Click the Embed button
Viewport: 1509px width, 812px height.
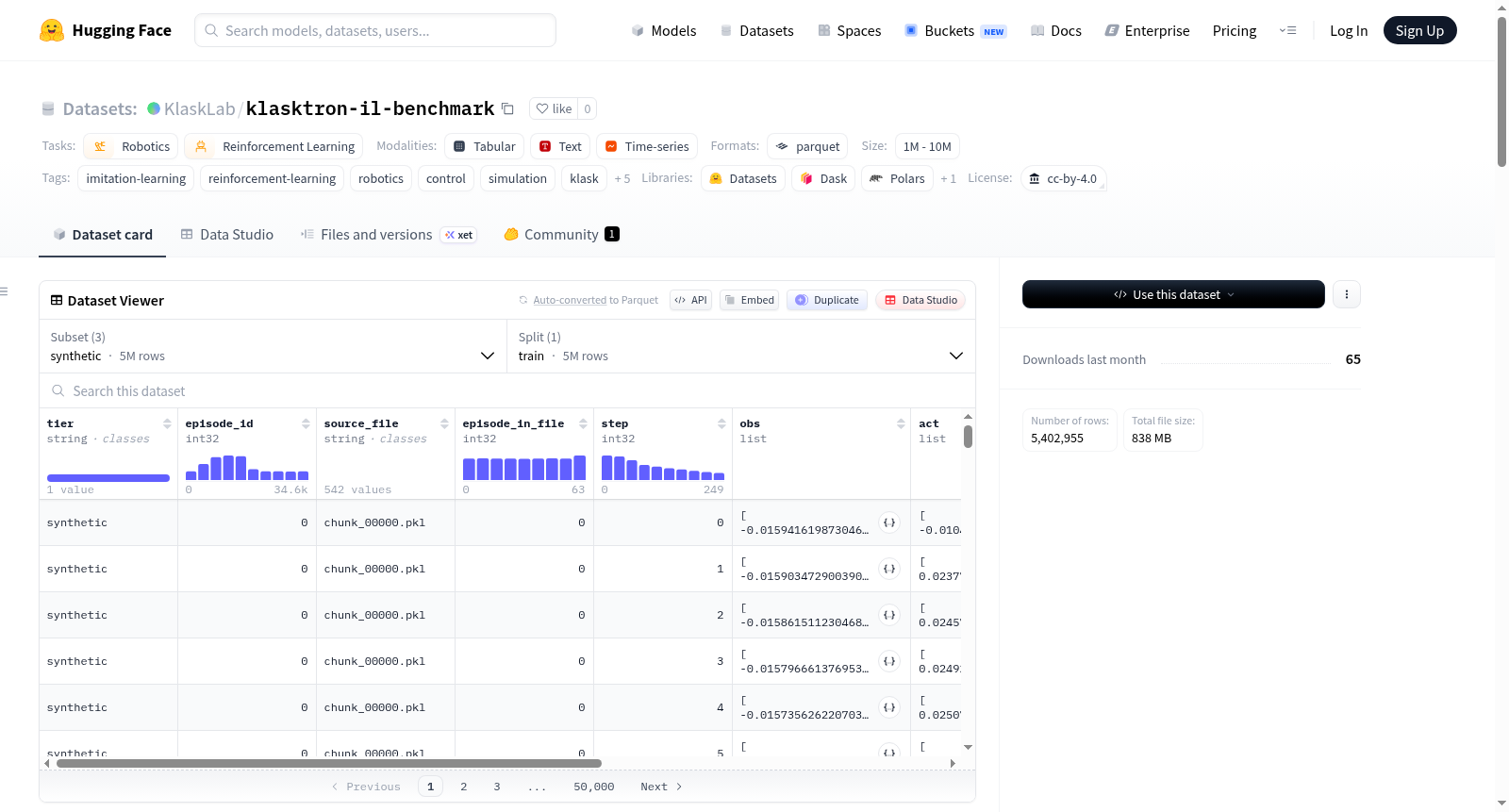(750, 300)
